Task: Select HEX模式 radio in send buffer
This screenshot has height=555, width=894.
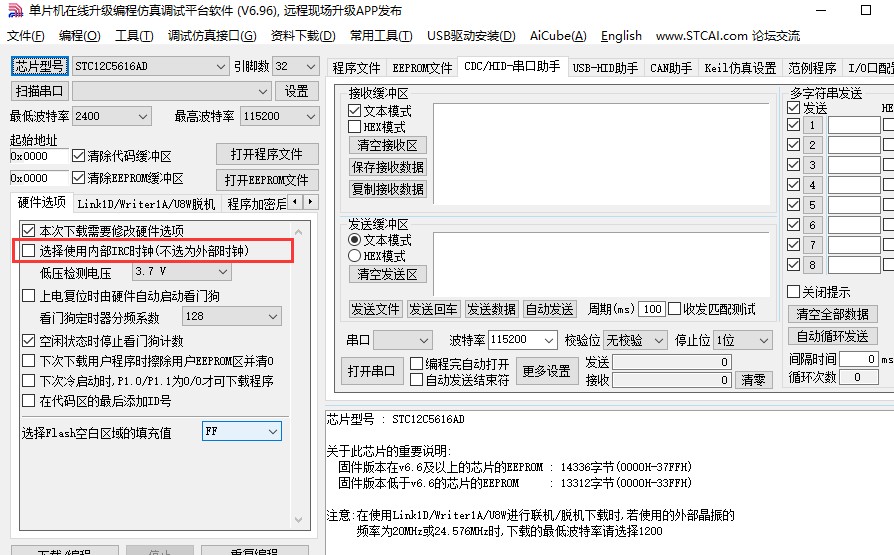Action: point(355,256)
